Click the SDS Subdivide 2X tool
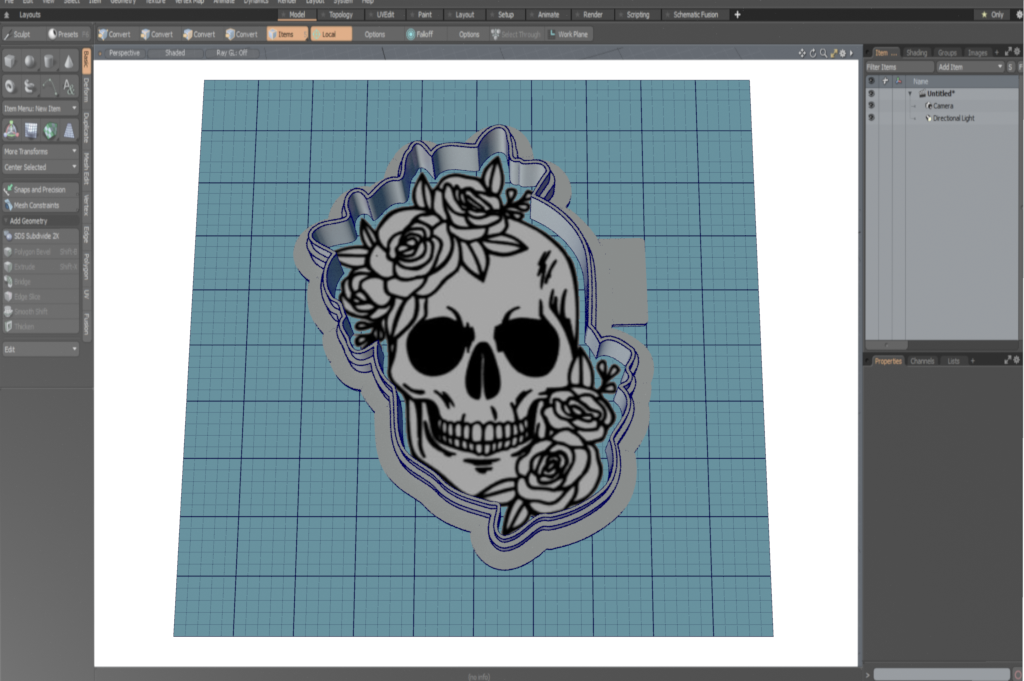This screenshot has height=681, width=1024. 40,236
